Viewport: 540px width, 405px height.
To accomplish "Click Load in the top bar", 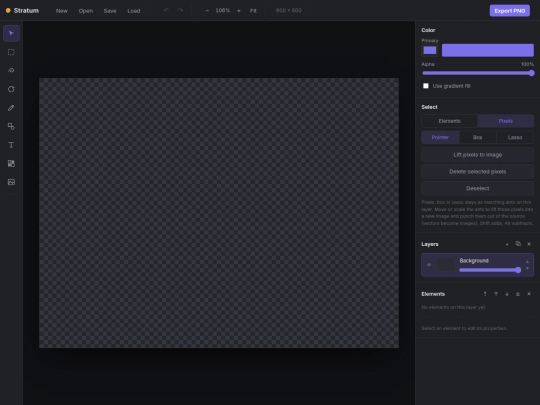I will [x=134, y=11].
